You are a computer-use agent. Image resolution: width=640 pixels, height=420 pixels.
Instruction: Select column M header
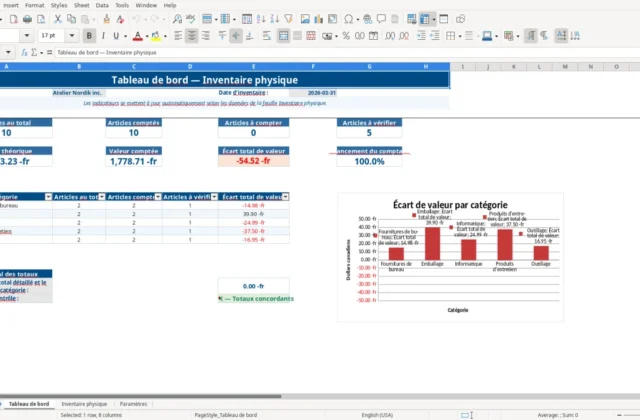(565, 67)
